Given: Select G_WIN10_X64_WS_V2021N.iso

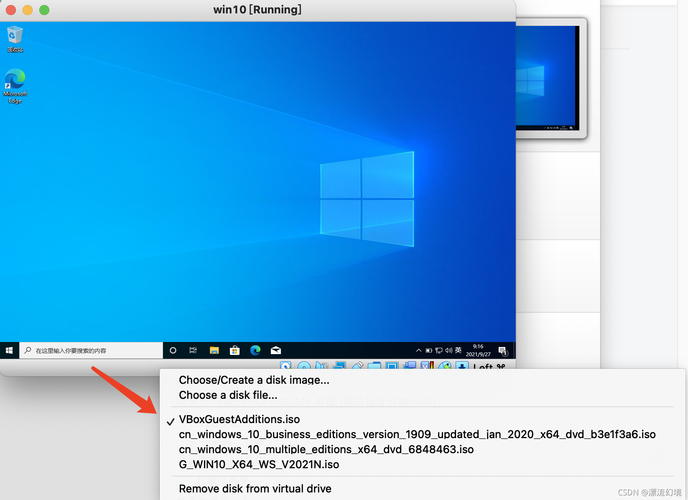Looking at the screenshot, I should pyautogui.click(x=258, y=464).
